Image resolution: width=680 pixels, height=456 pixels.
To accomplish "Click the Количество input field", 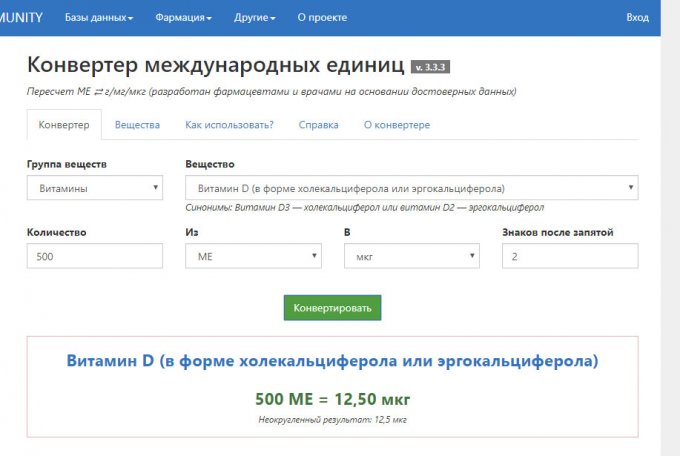I will click(x=95, y=256).
